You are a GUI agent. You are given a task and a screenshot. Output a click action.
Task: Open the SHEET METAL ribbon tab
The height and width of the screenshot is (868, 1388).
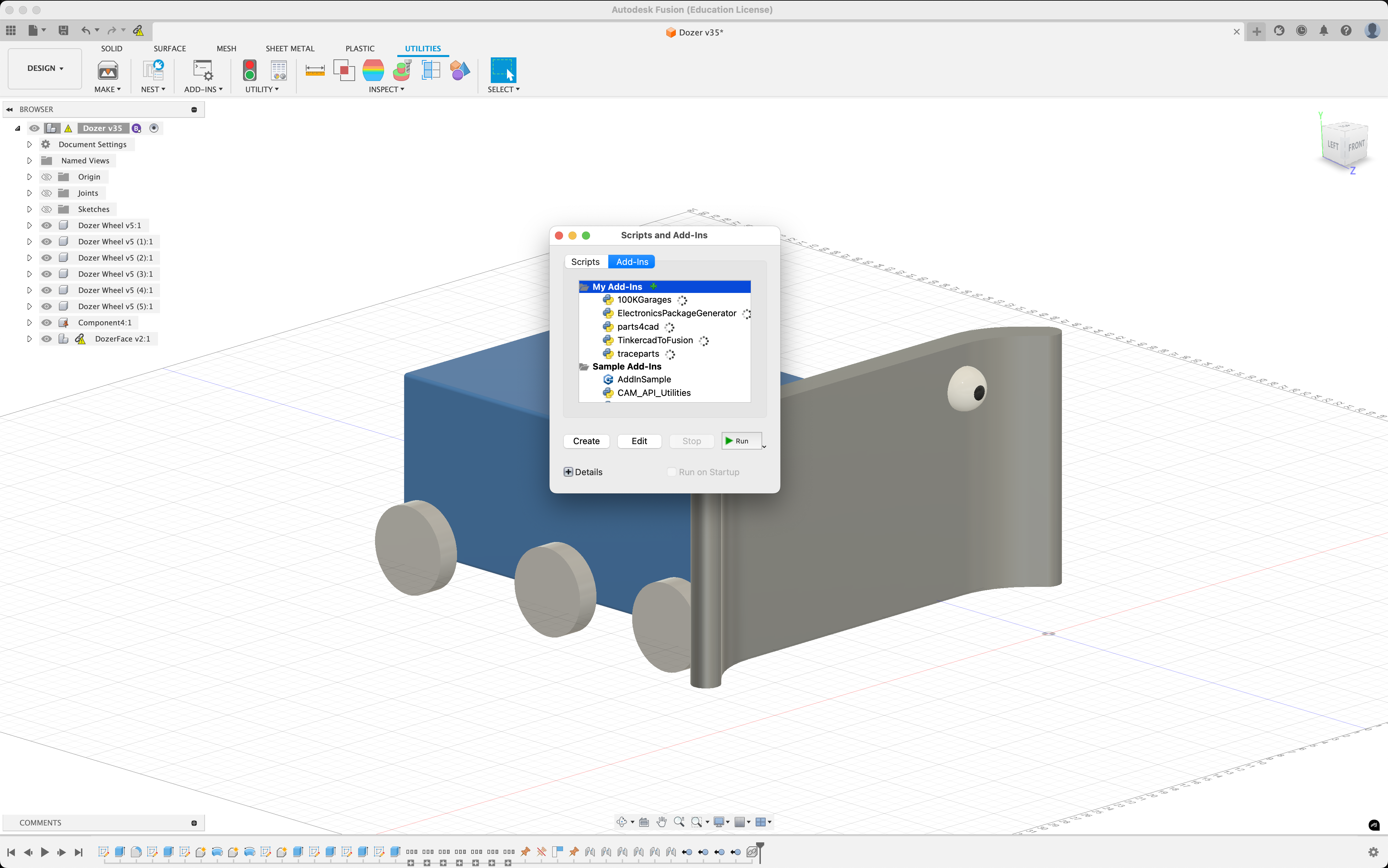tap(290, 49)
